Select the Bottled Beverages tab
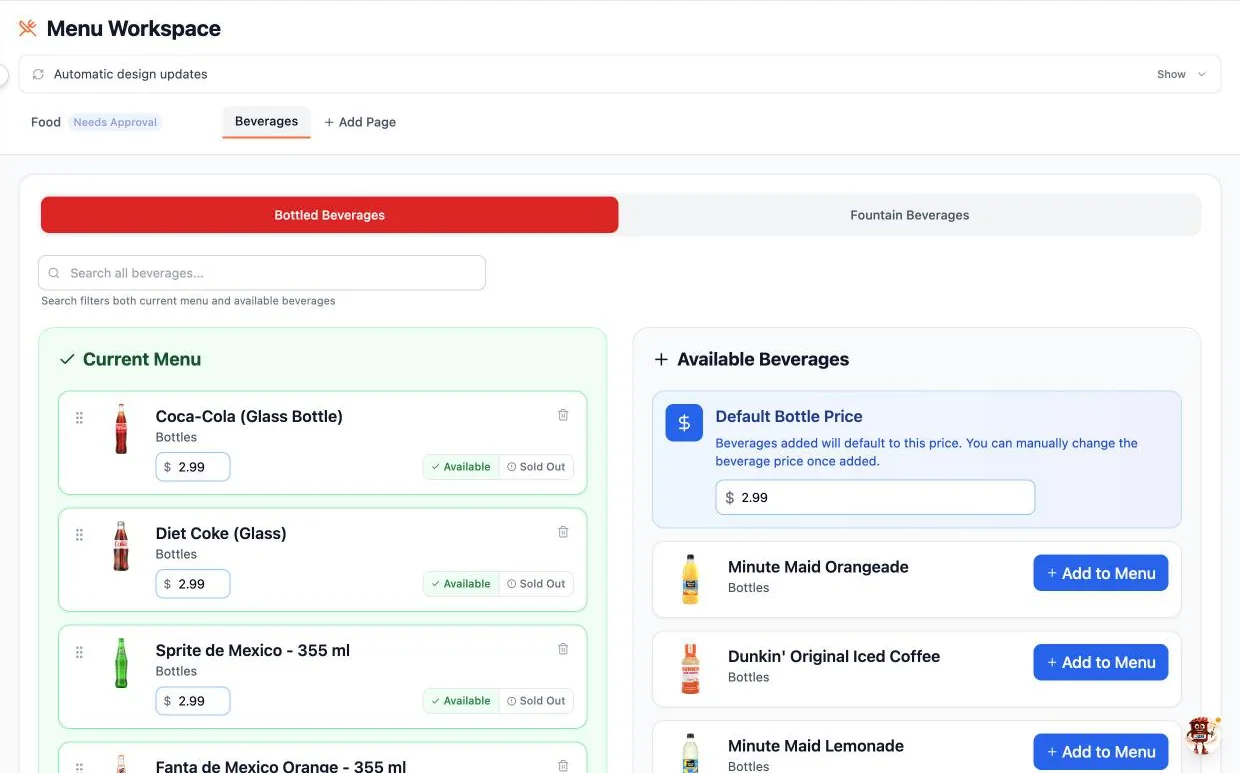Viewport: 1240px width, 773px height. [330, 215]
